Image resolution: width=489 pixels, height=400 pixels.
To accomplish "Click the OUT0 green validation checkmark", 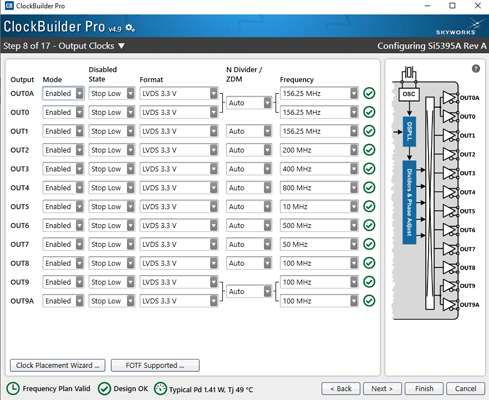I will (369, 112).
